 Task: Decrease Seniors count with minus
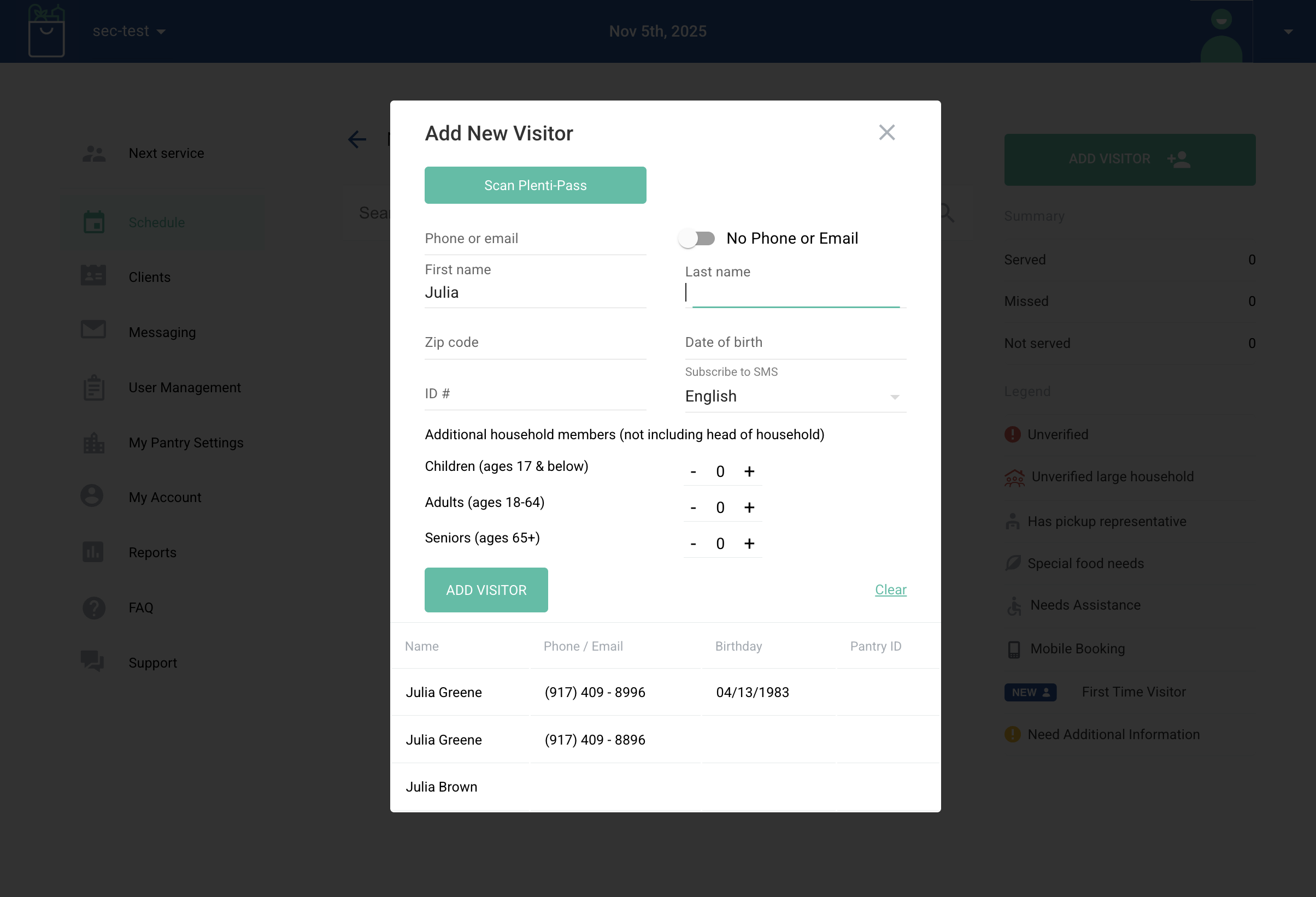pos(693,545)
